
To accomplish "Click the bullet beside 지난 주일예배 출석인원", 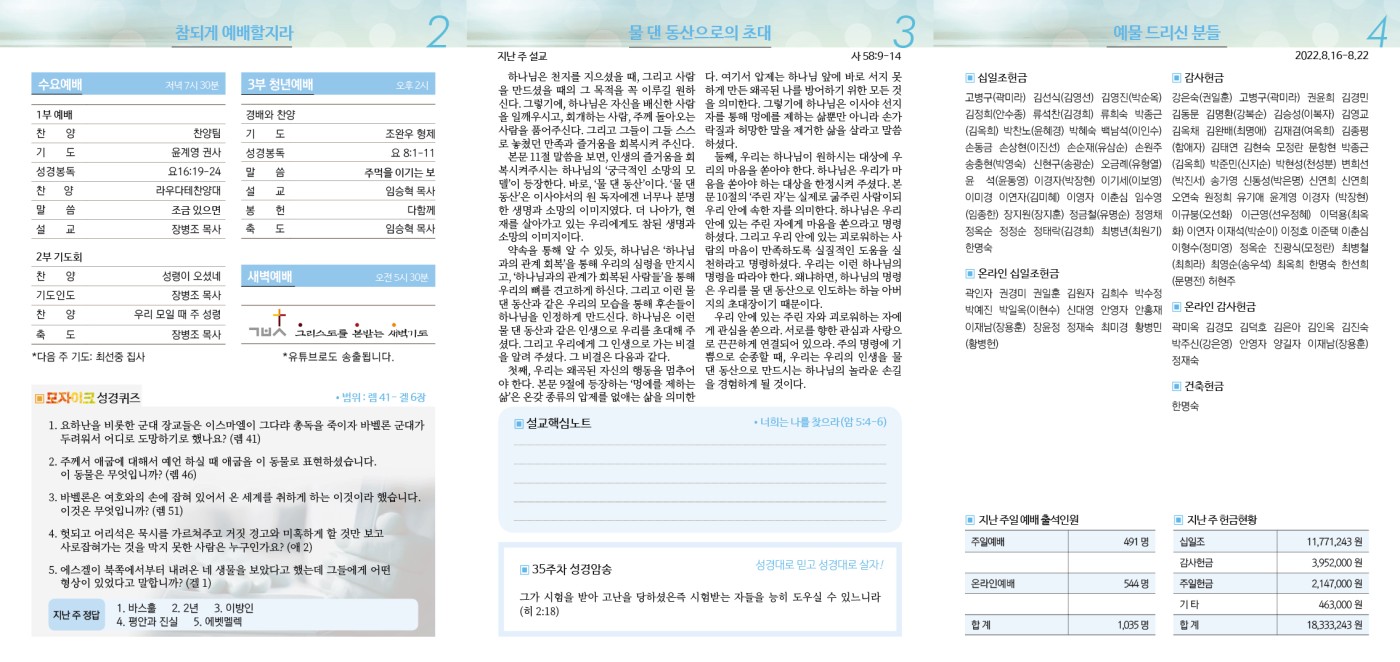I will [x=969, y=520].
